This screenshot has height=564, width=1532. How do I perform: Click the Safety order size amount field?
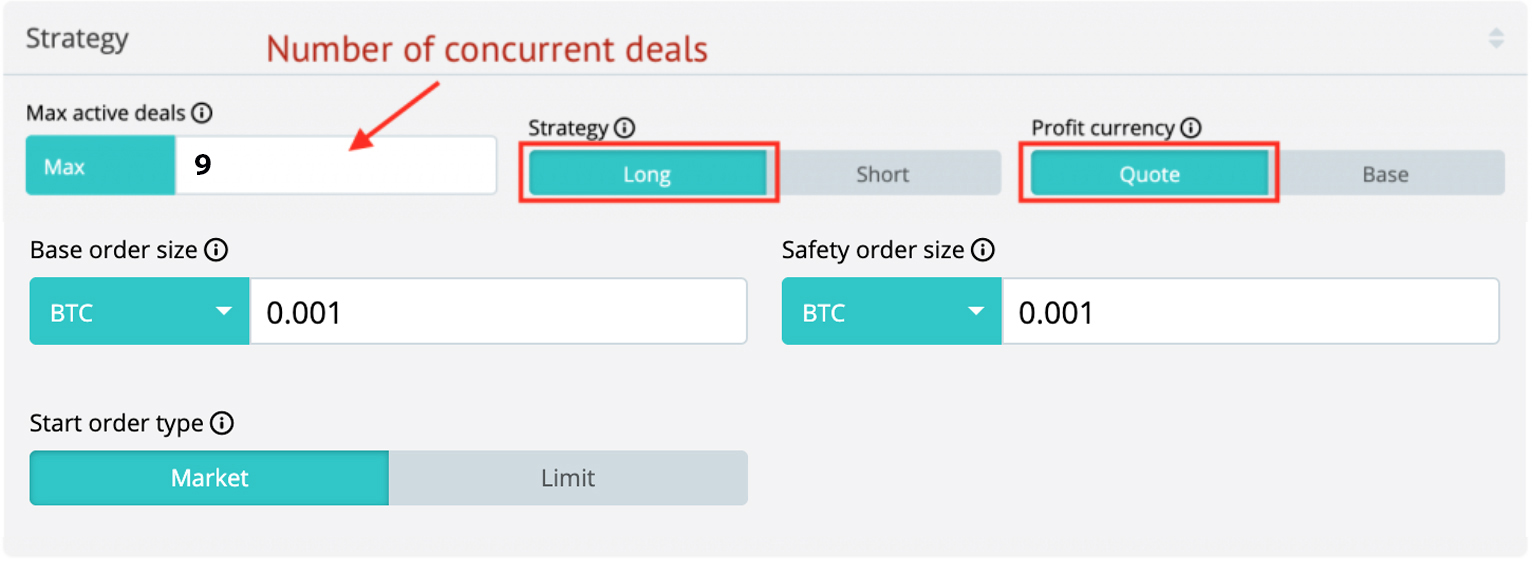point(1250,313)
